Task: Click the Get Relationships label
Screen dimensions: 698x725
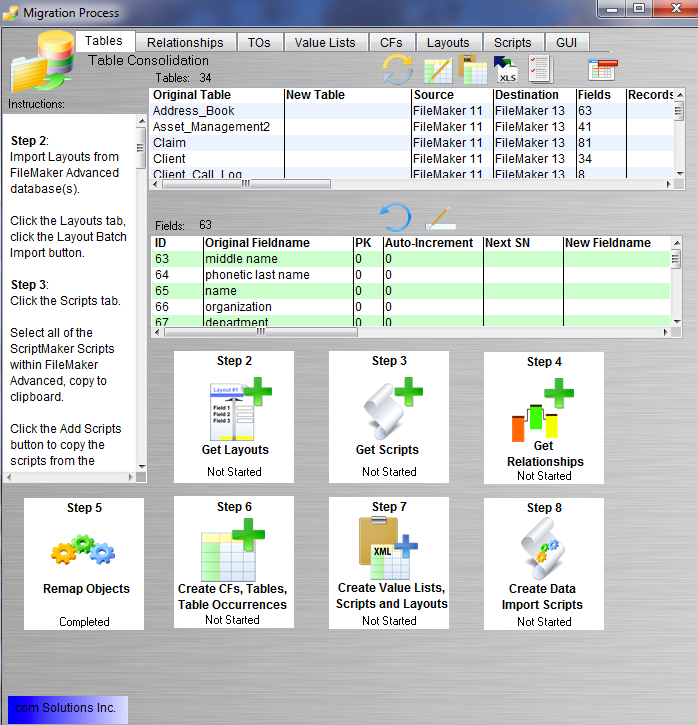Action: (545, 454)
